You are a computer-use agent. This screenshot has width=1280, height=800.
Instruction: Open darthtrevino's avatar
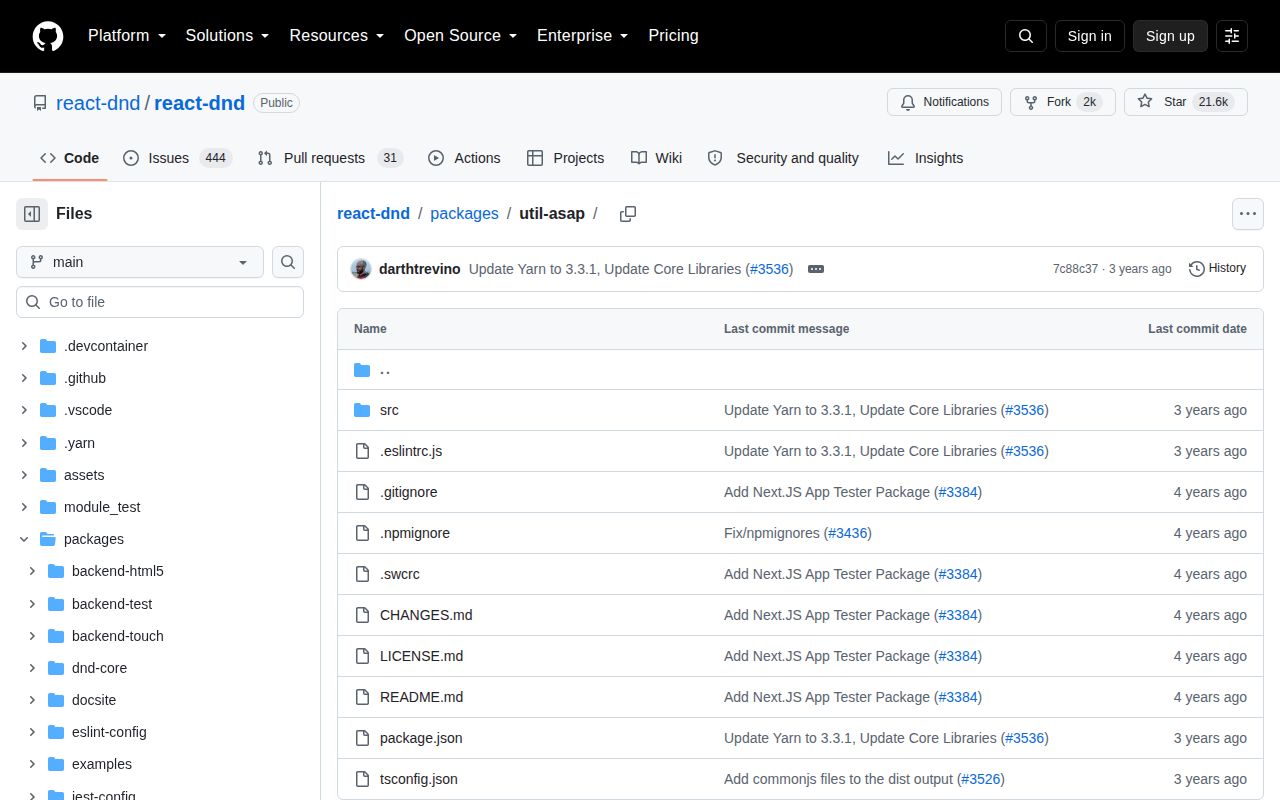361,269
